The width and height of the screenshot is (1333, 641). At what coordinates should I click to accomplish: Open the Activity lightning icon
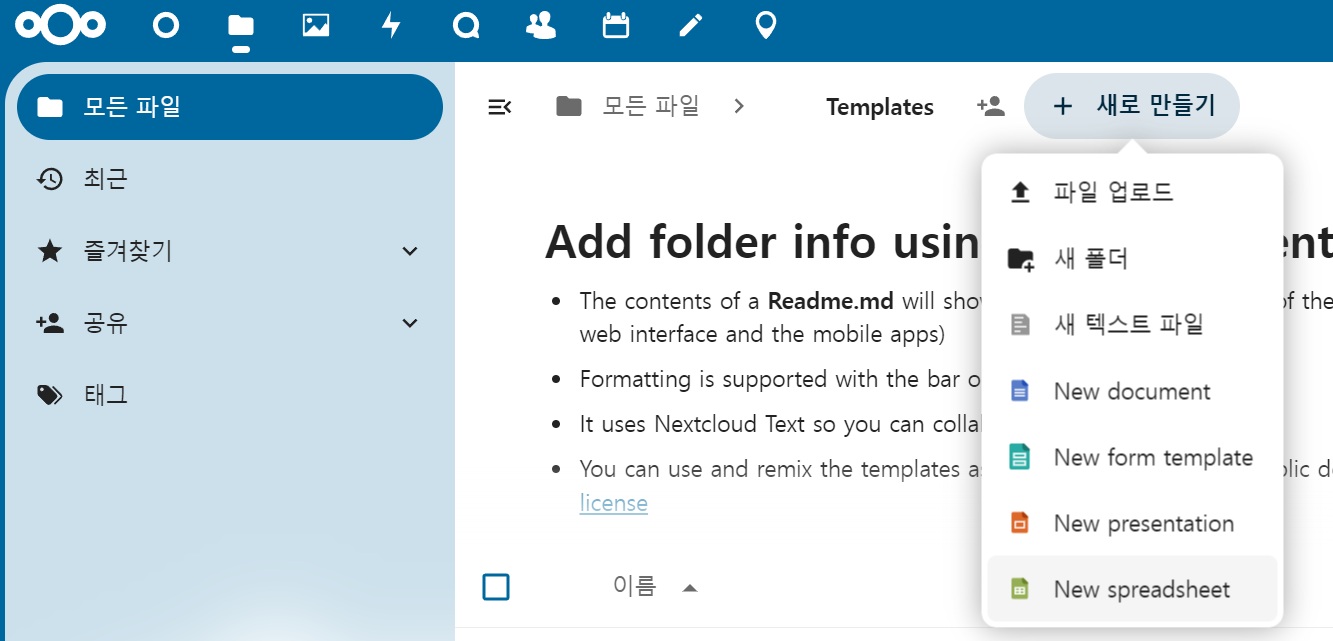click(x=391, y=26)
